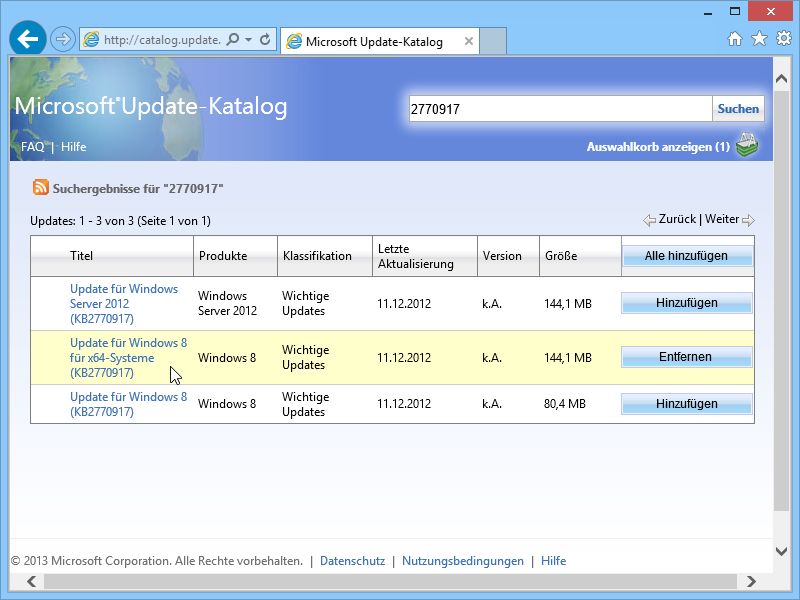Viewport: 800px width, 600px height.
Task: Click the green basket icon
Action: (x=747, y=145)
